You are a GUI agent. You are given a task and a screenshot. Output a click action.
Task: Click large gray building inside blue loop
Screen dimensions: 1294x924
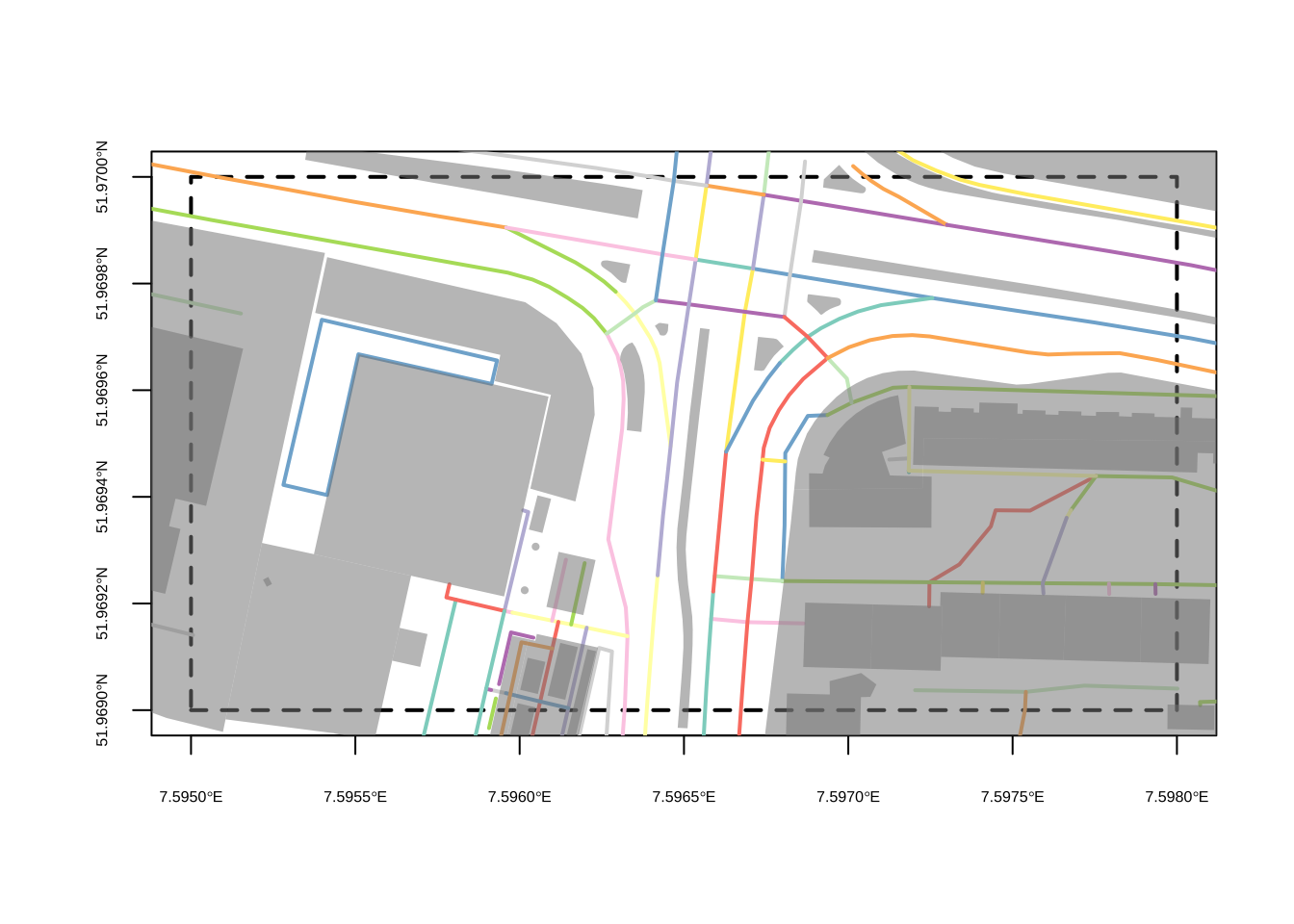coord(433,472)
